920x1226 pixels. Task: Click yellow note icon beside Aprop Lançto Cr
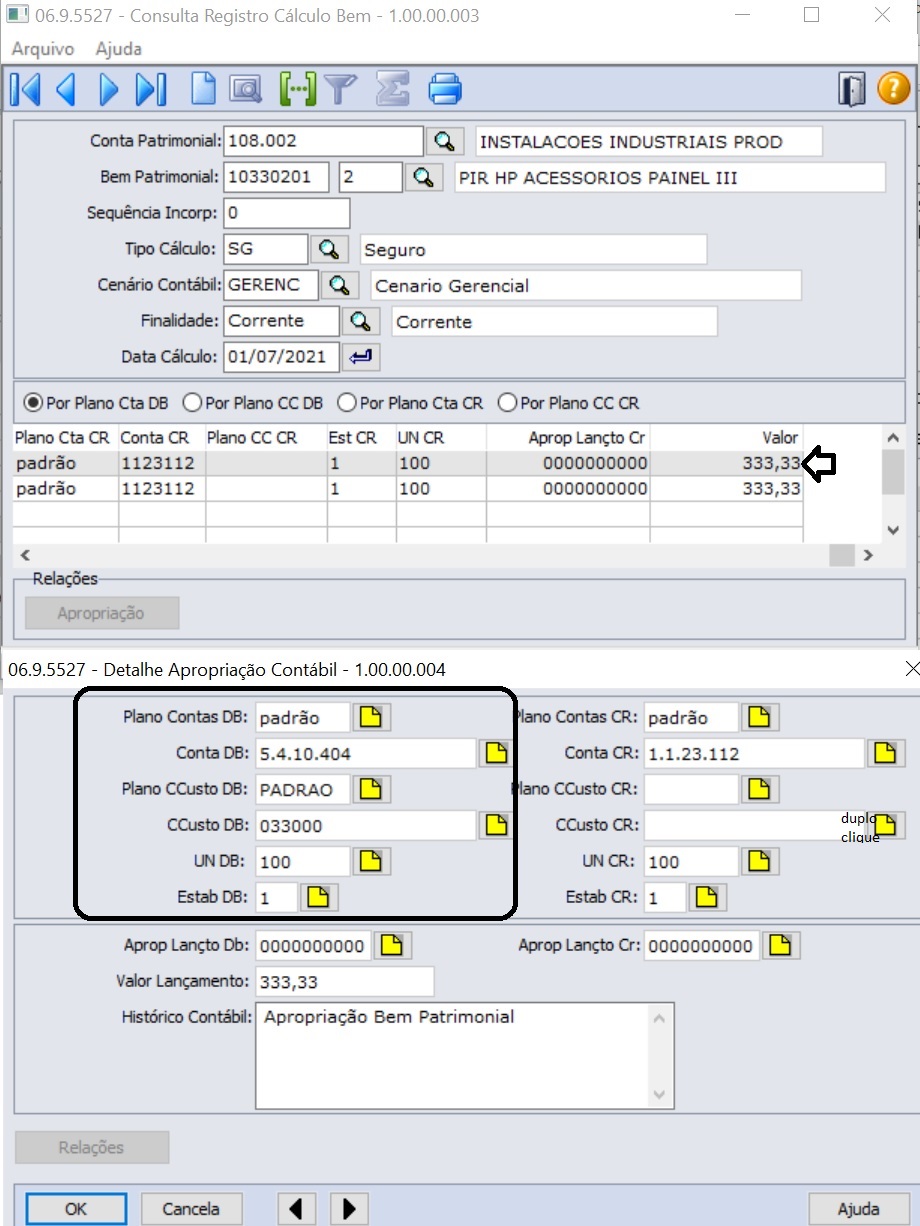(780, 945)
